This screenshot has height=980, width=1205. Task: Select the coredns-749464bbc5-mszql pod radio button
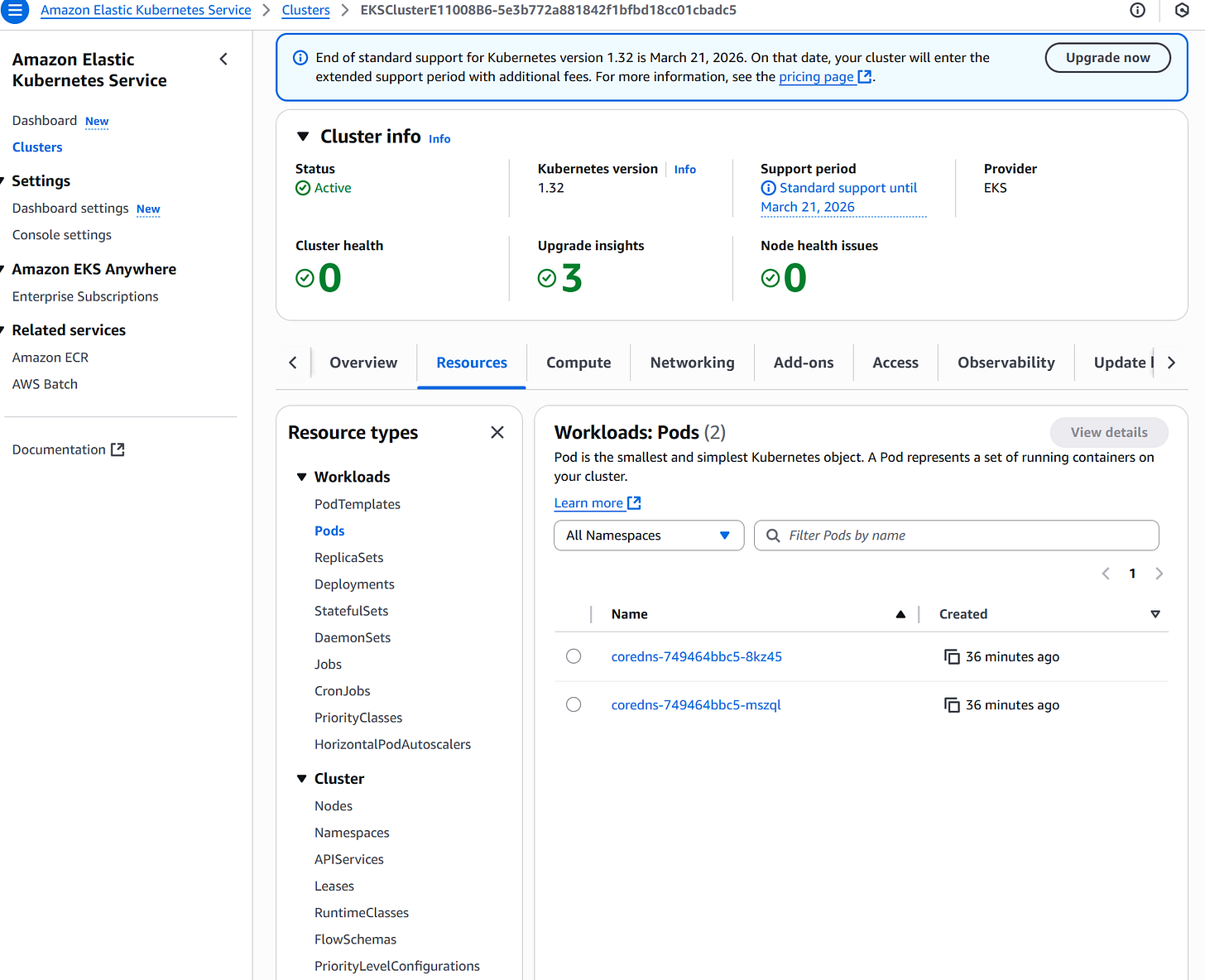coord(574,704)
